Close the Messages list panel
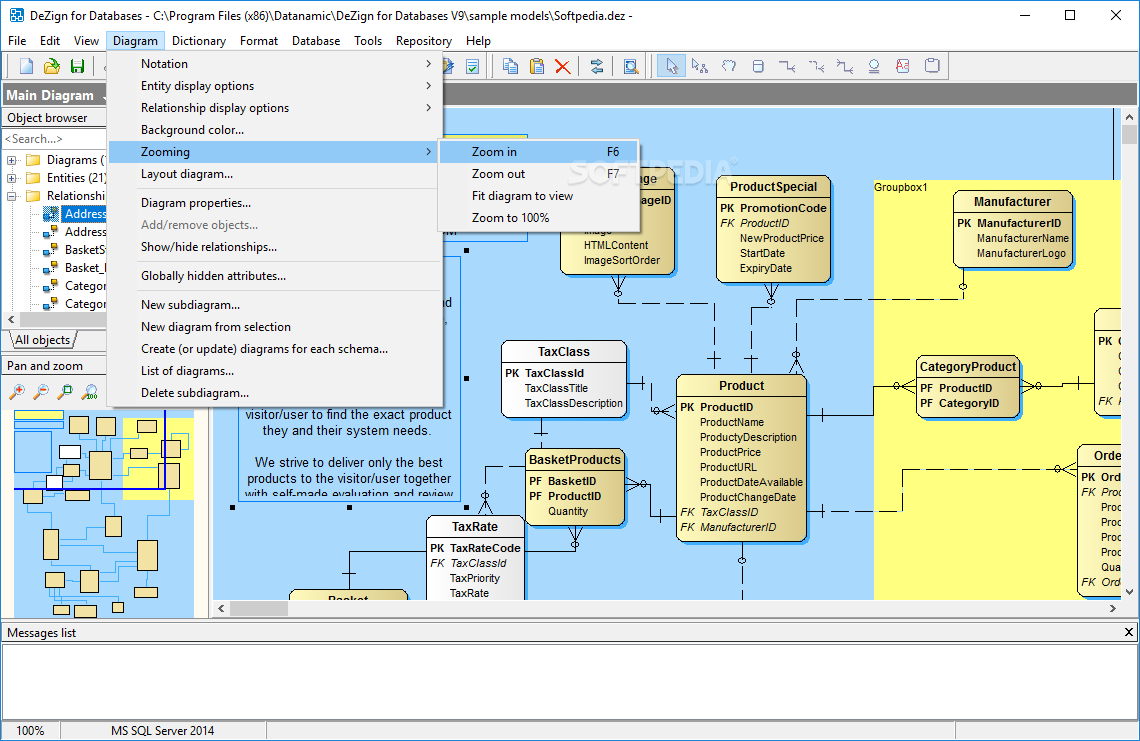The height and width of the screenshot is (741, 1140). coord(1129,632)
